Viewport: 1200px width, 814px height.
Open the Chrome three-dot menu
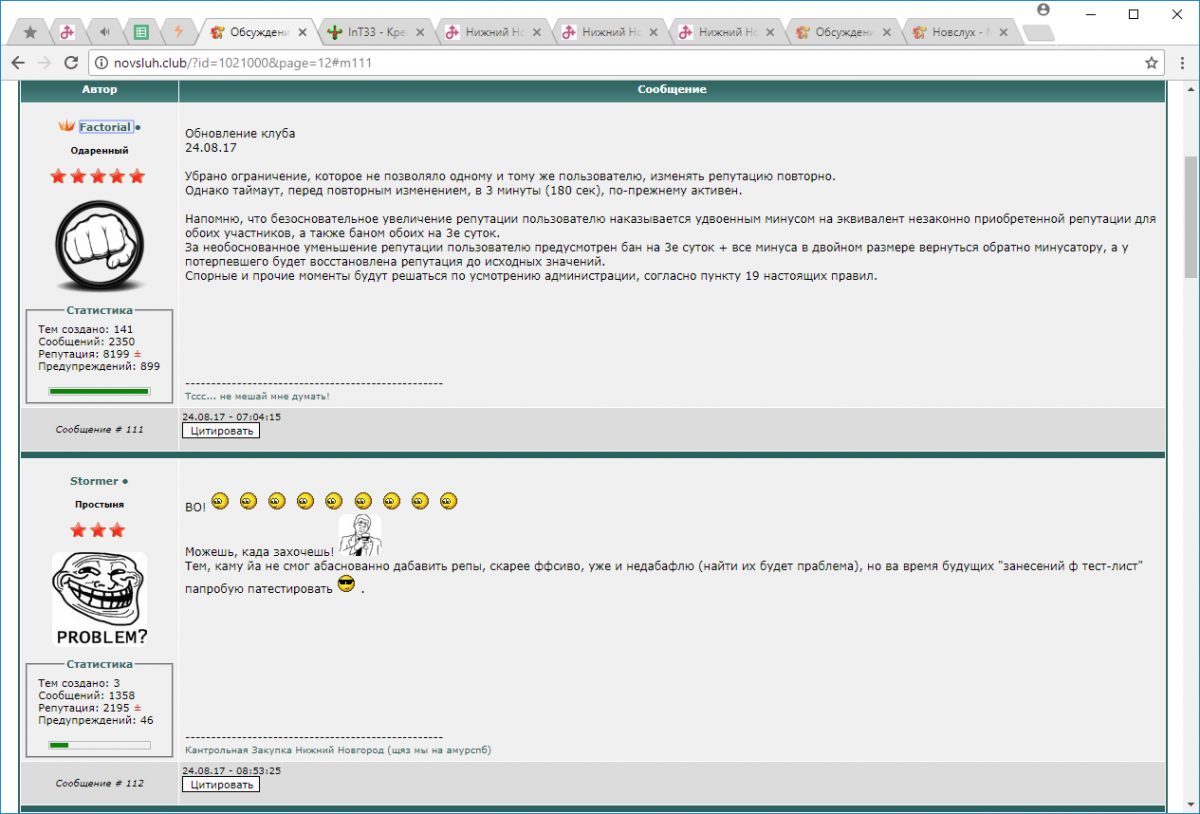coord(1181,62)
